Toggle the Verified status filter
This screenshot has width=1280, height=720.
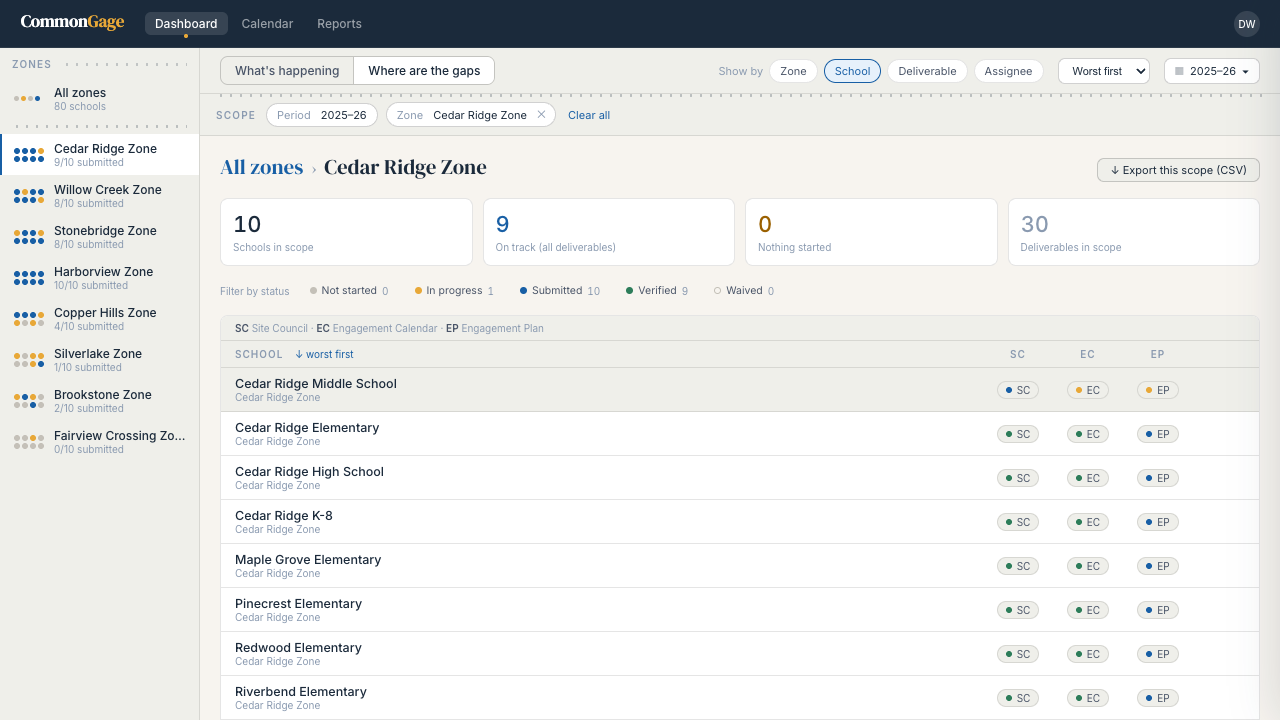[657, 291]
